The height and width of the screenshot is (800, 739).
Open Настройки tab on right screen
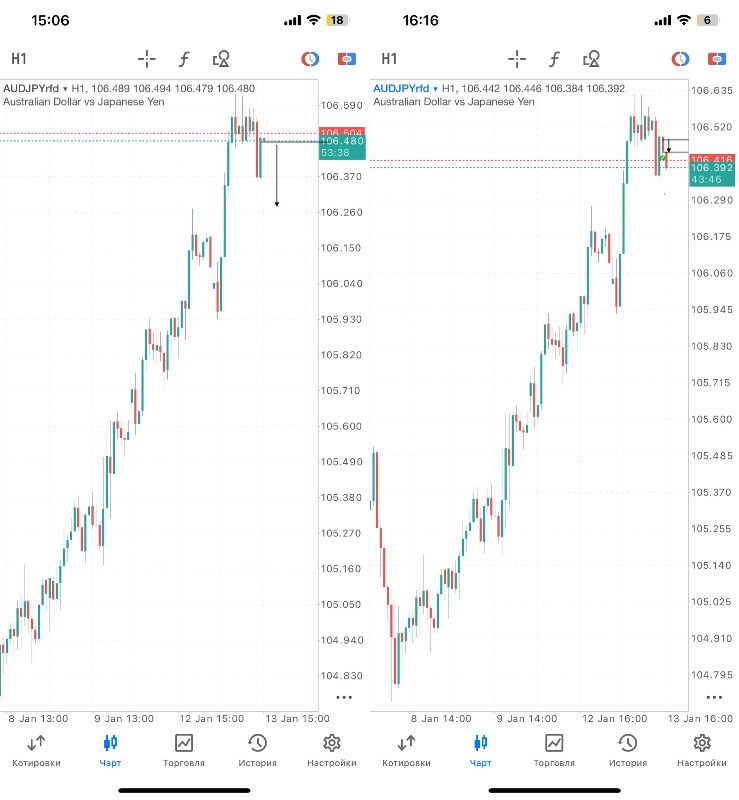[x=702, y=749]
